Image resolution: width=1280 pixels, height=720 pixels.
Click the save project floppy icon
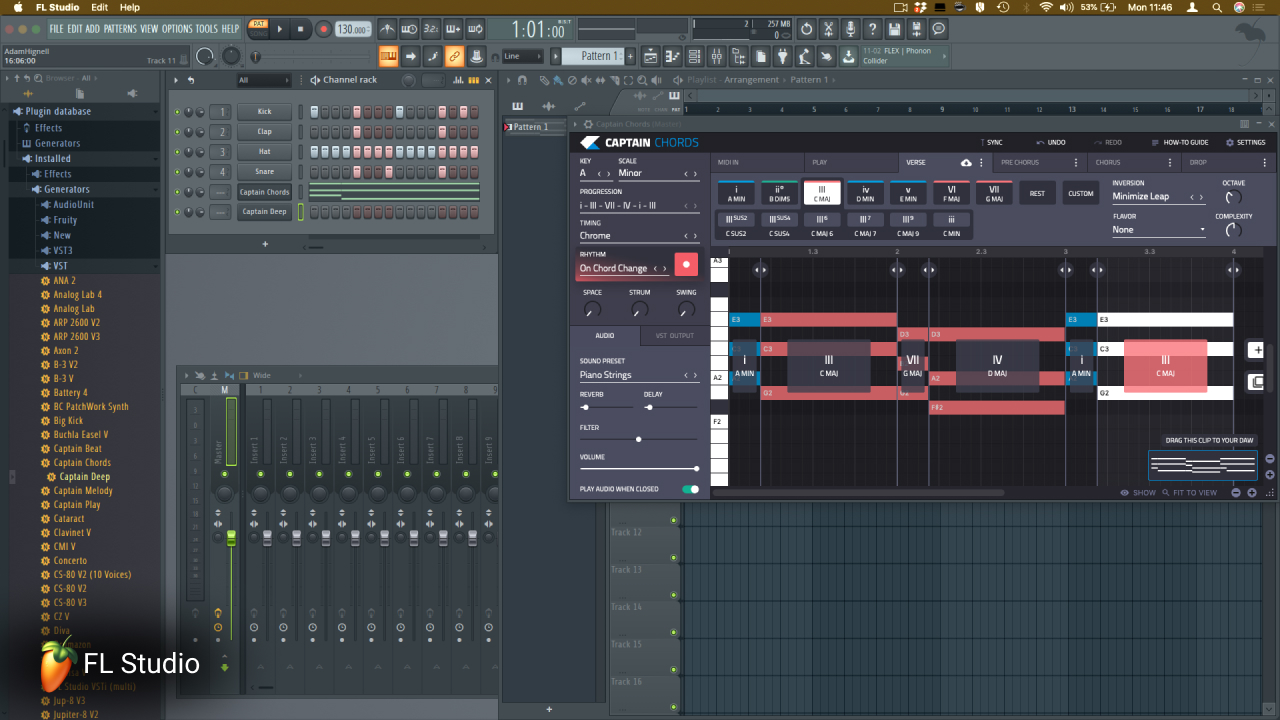click(894, 29)
